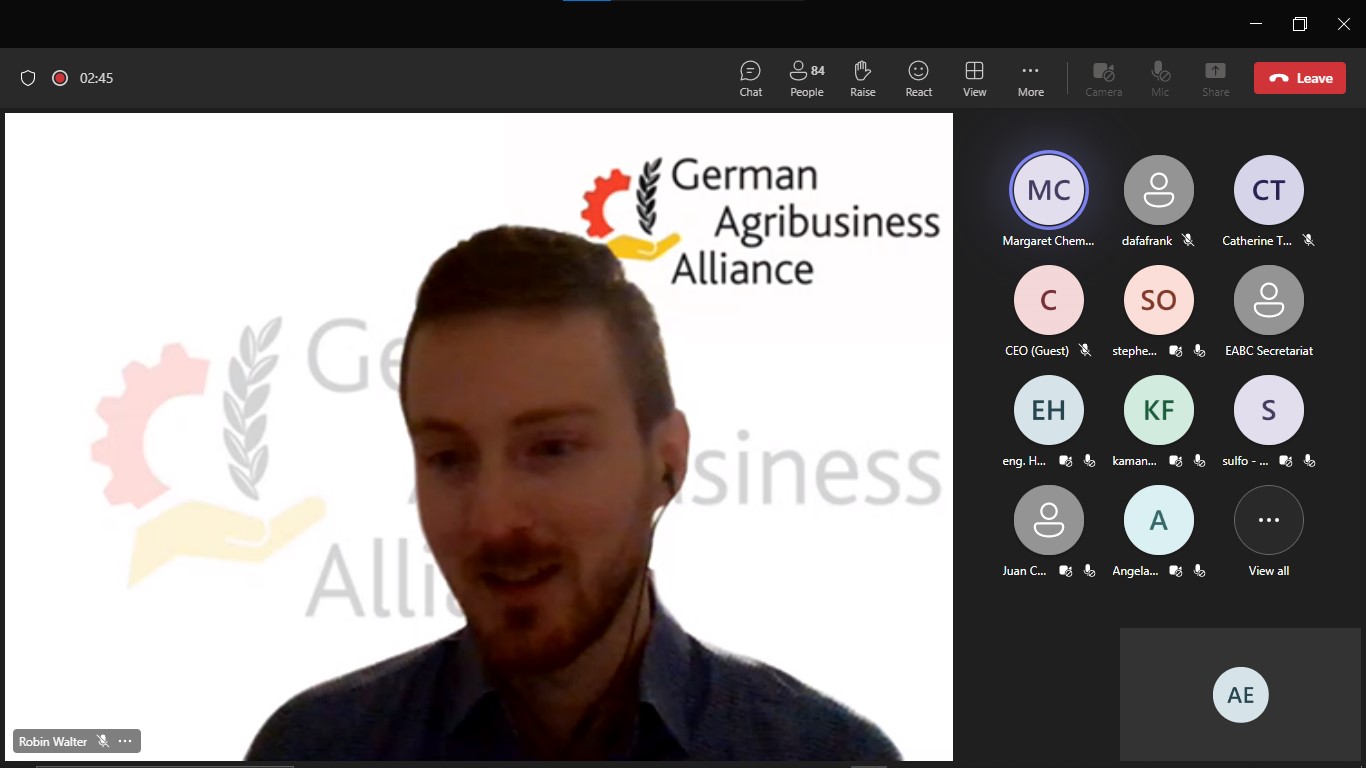The image size is (1366, 768).
Task: Click the Share content button
Action: click(x=1215, y=78)
